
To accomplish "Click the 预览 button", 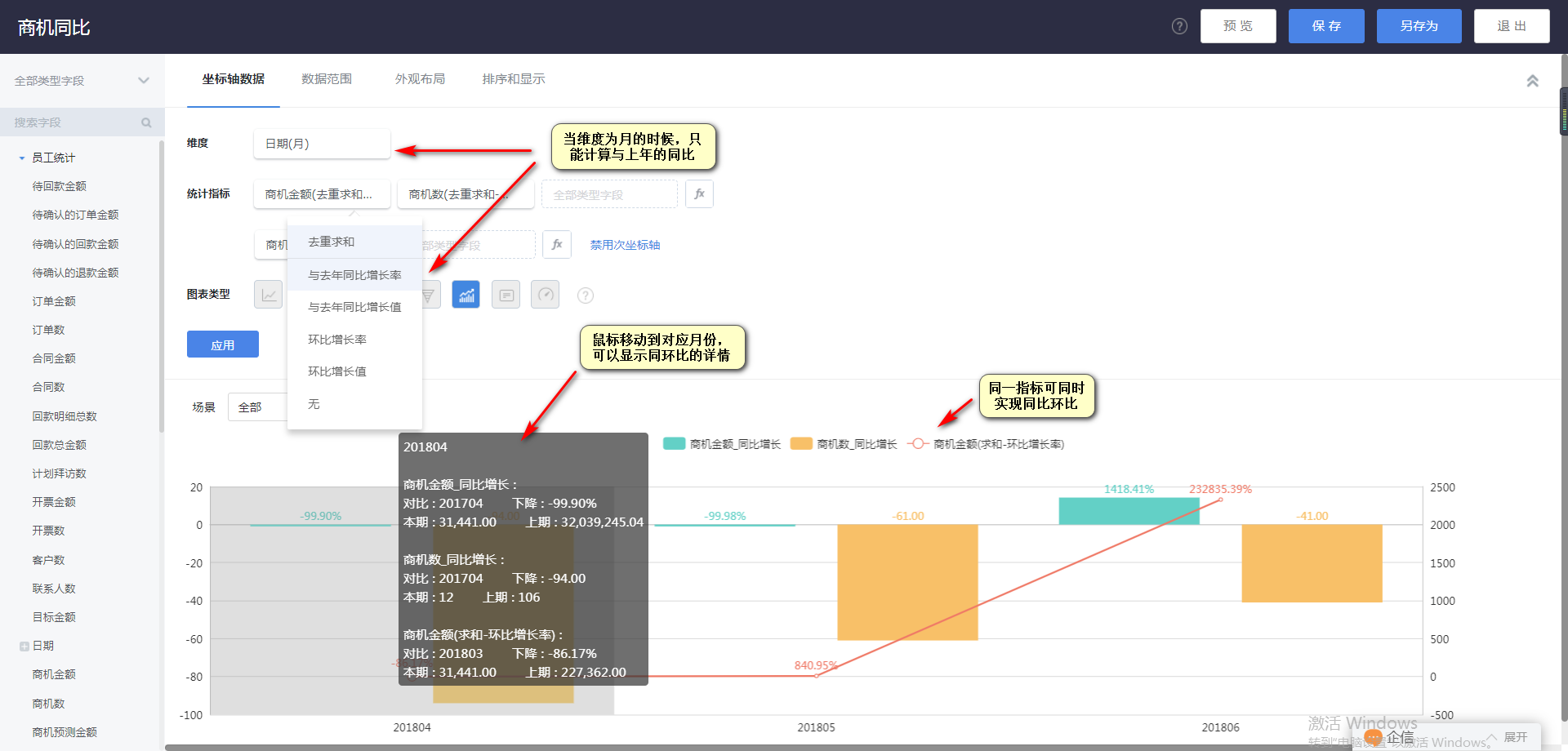I will tap(1238, 26).
